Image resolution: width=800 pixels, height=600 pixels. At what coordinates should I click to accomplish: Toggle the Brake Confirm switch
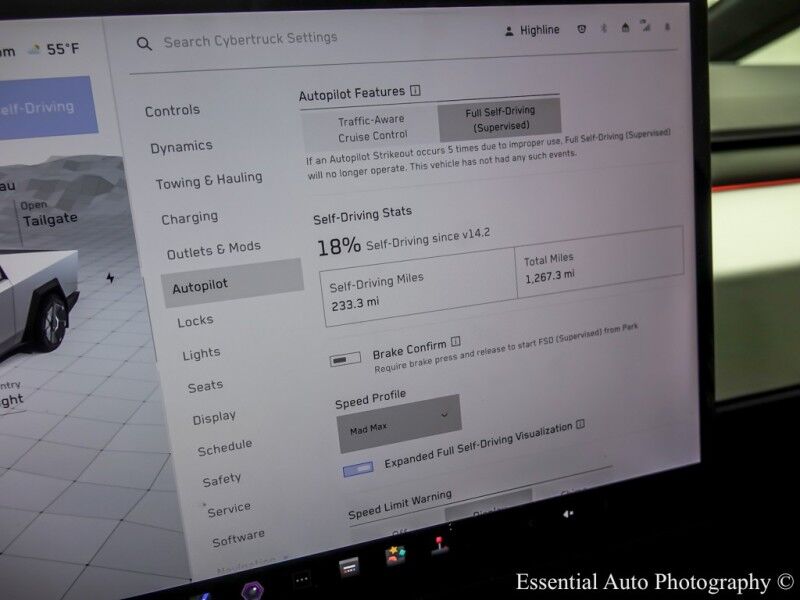coord(346,359)
